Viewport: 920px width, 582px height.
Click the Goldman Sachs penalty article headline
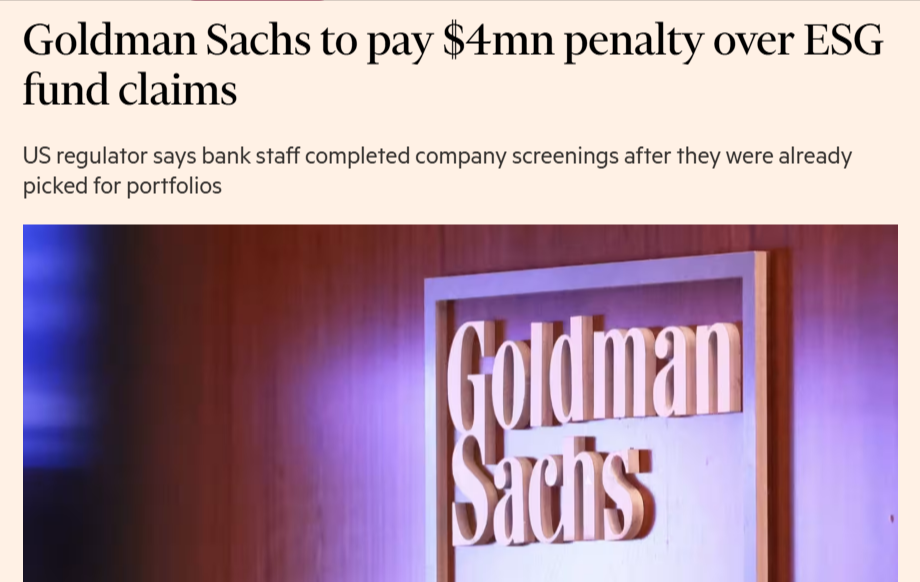point(452,67)
